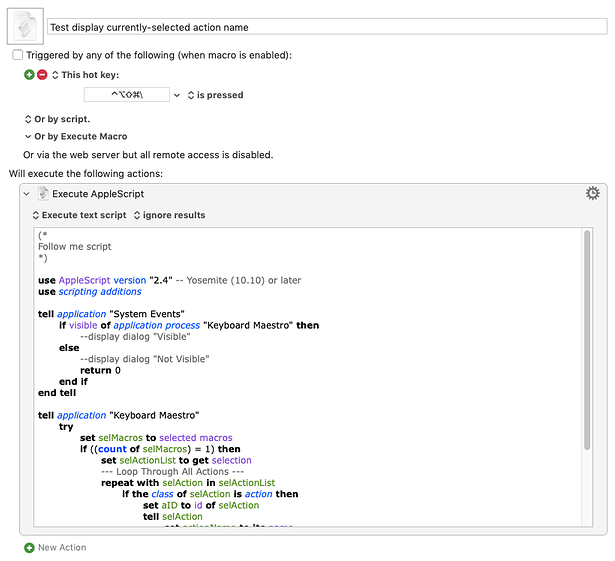Change the 'Execute text script' option
This screenshot has height=561, width=615.
pyautogui.click(x=79, y=215)
